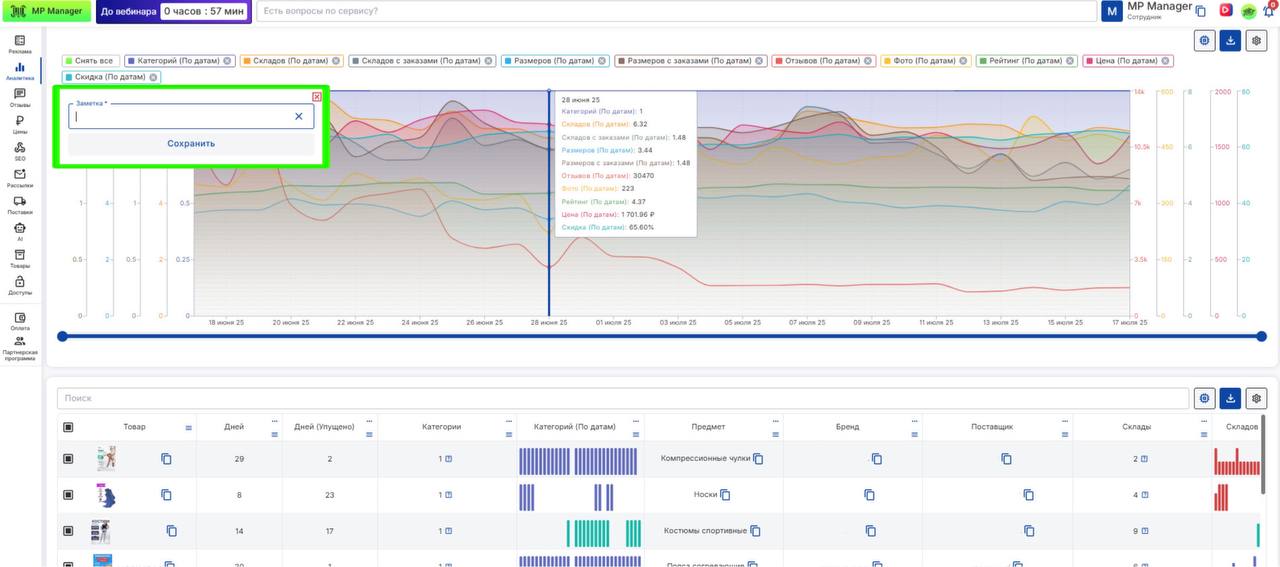Toggle the Снять все series chip
Viewport: 1280px width, 567px height.
pos(89,61)
